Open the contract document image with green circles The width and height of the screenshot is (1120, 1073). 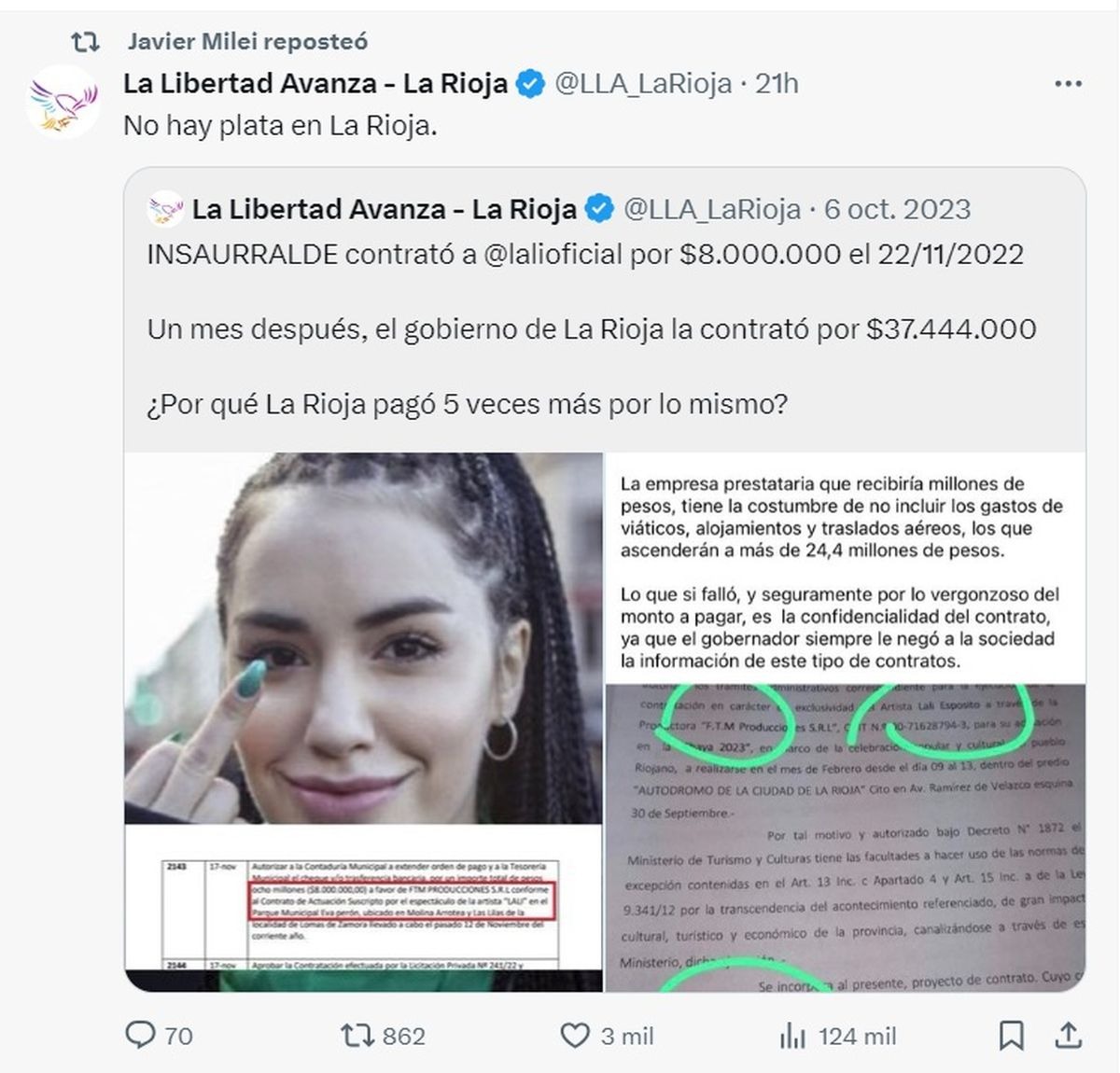(x=846, y=722)
